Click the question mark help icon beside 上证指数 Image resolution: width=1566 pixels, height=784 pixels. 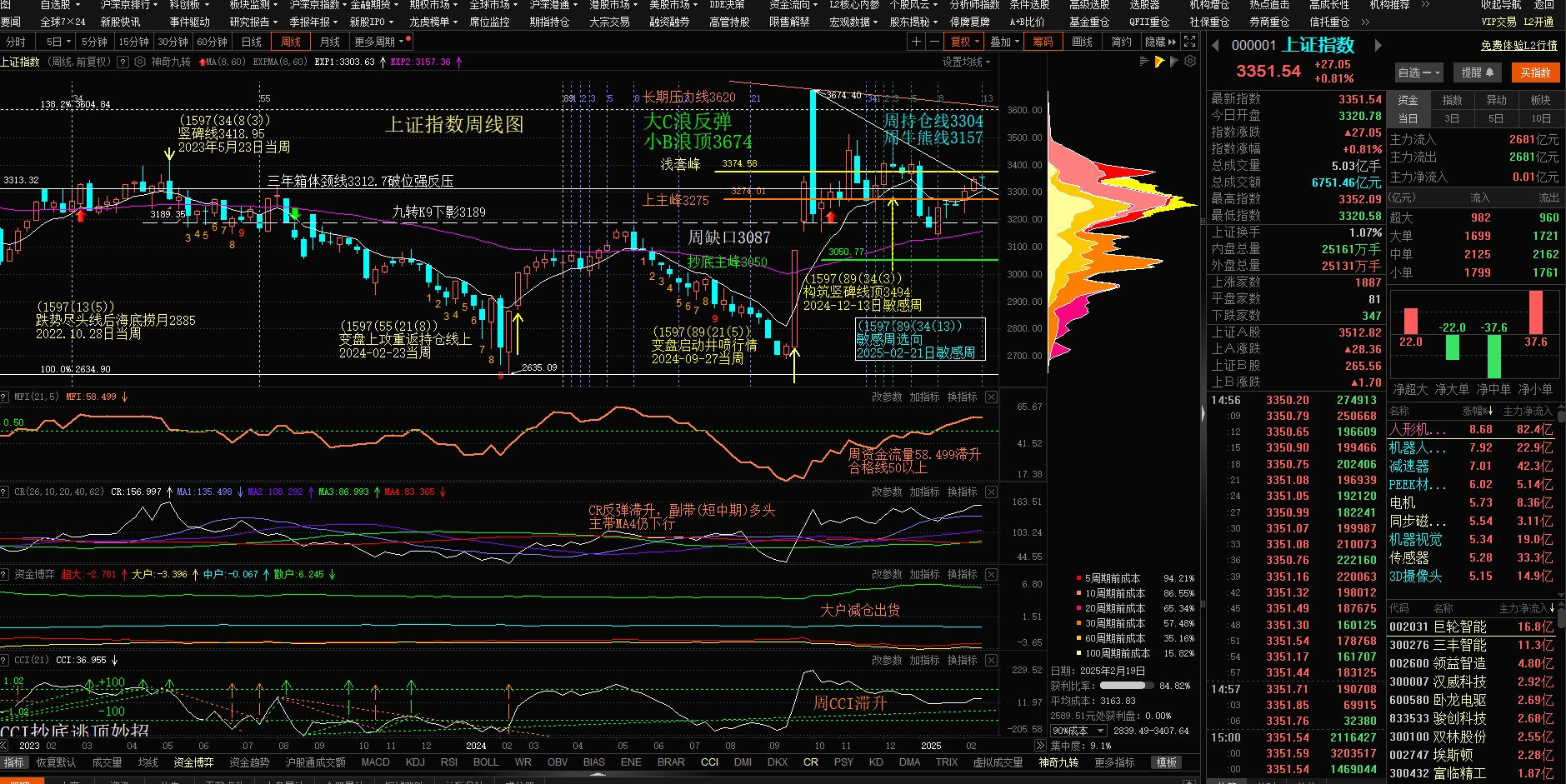point(123,62)
